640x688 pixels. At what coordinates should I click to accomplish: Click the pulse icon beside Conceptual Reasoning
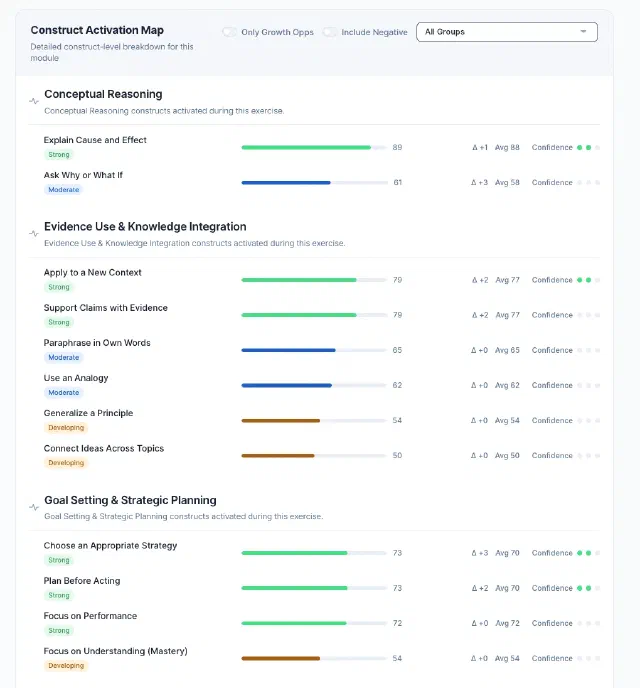click(34, 101)
